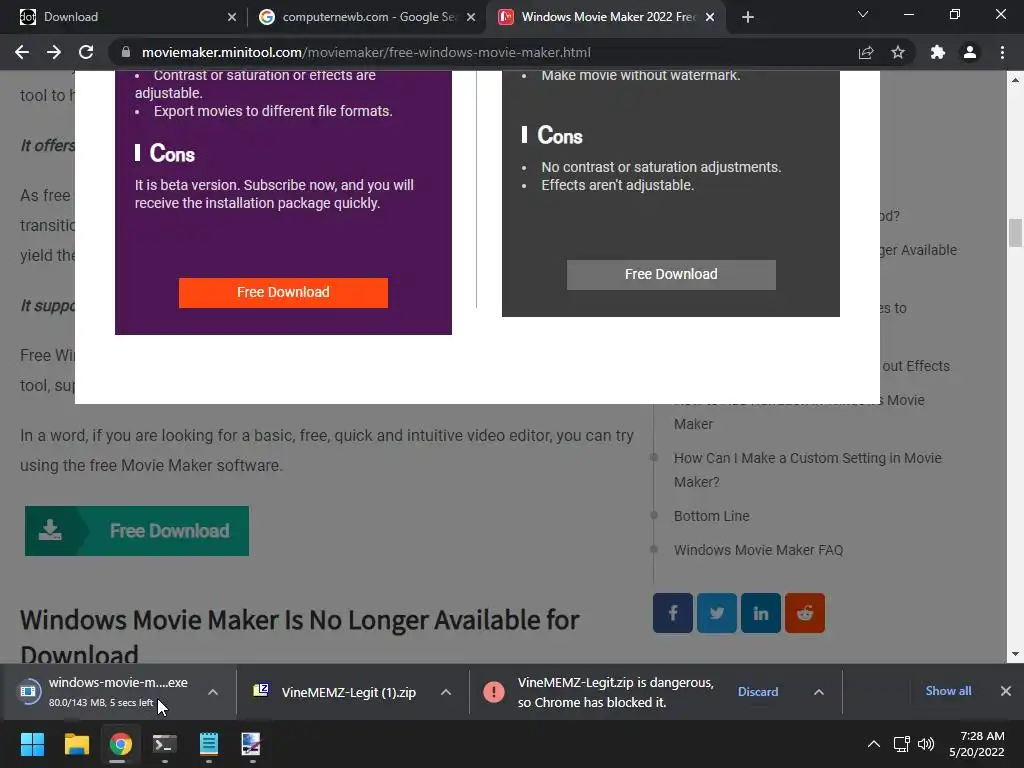
Task: Click the orange Free Download button
Action: (x=283, y=293)
